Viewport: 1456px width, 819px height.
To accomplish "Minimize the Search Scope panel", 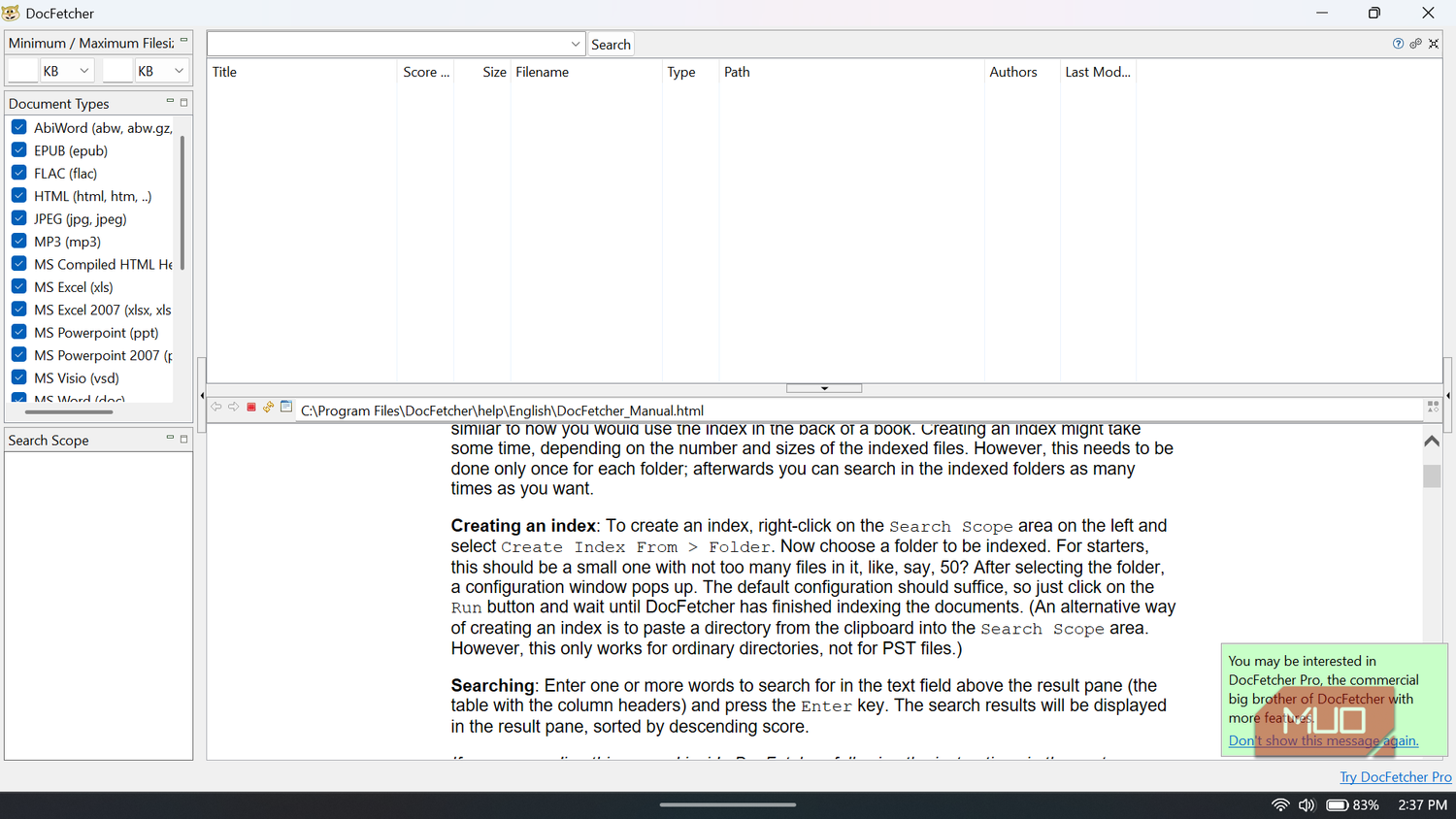I will click(170, 438).
